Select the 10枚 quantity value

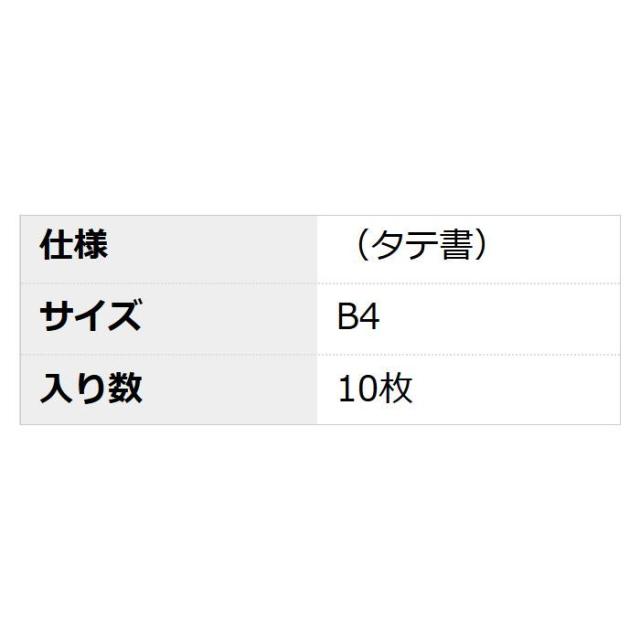pyautogui.click(x=375, y=388)
